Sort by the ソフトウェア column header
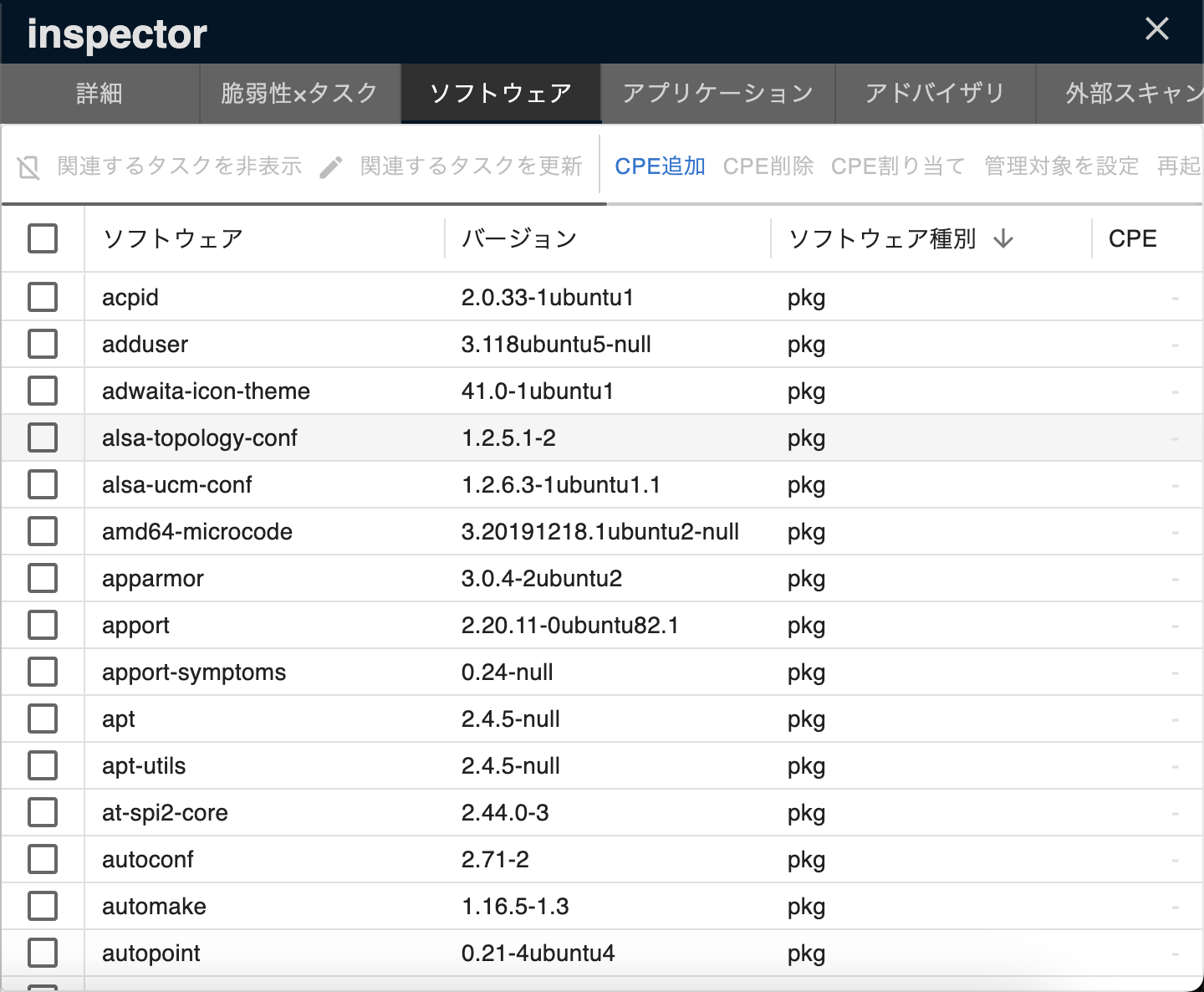Screen dimensions: 1204x992 coord(173,239)
